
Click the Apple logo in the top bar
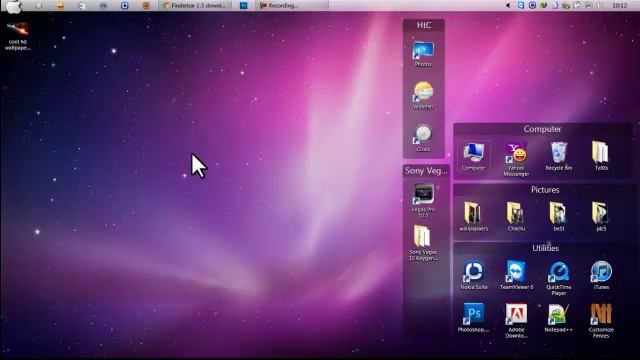(x=13, y=6)
